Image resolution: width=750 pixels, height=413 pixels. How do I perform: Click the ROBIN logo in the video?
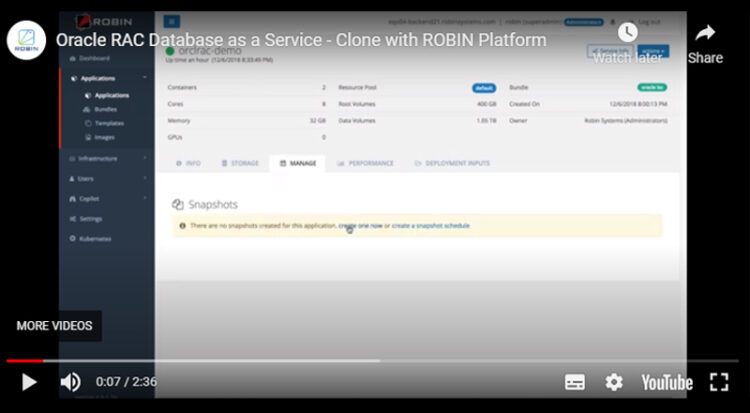105,21
